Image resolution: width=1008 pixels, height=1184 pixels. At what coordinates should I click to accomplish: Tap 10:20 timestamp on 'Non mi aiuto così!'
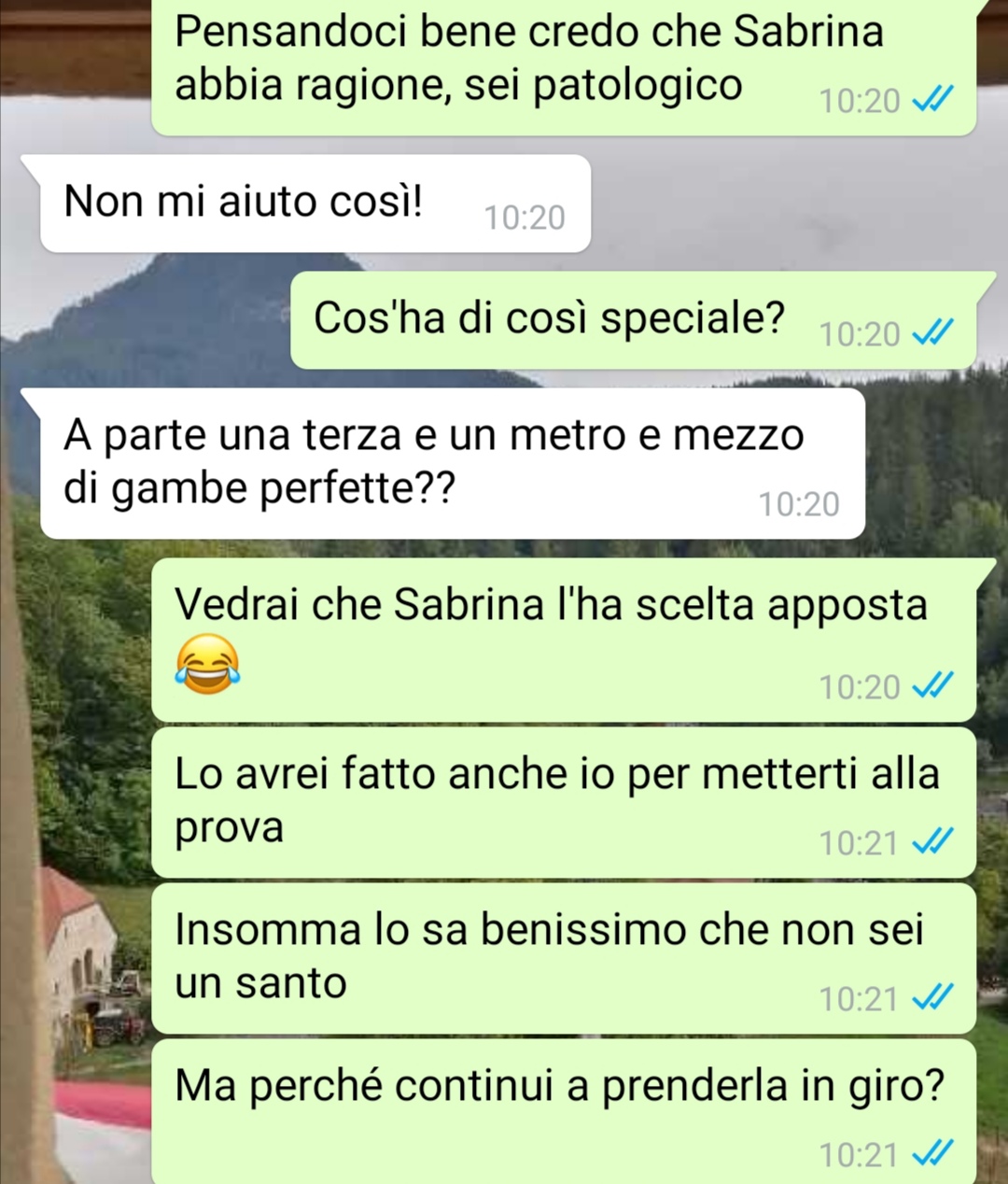tap(525, 218)
